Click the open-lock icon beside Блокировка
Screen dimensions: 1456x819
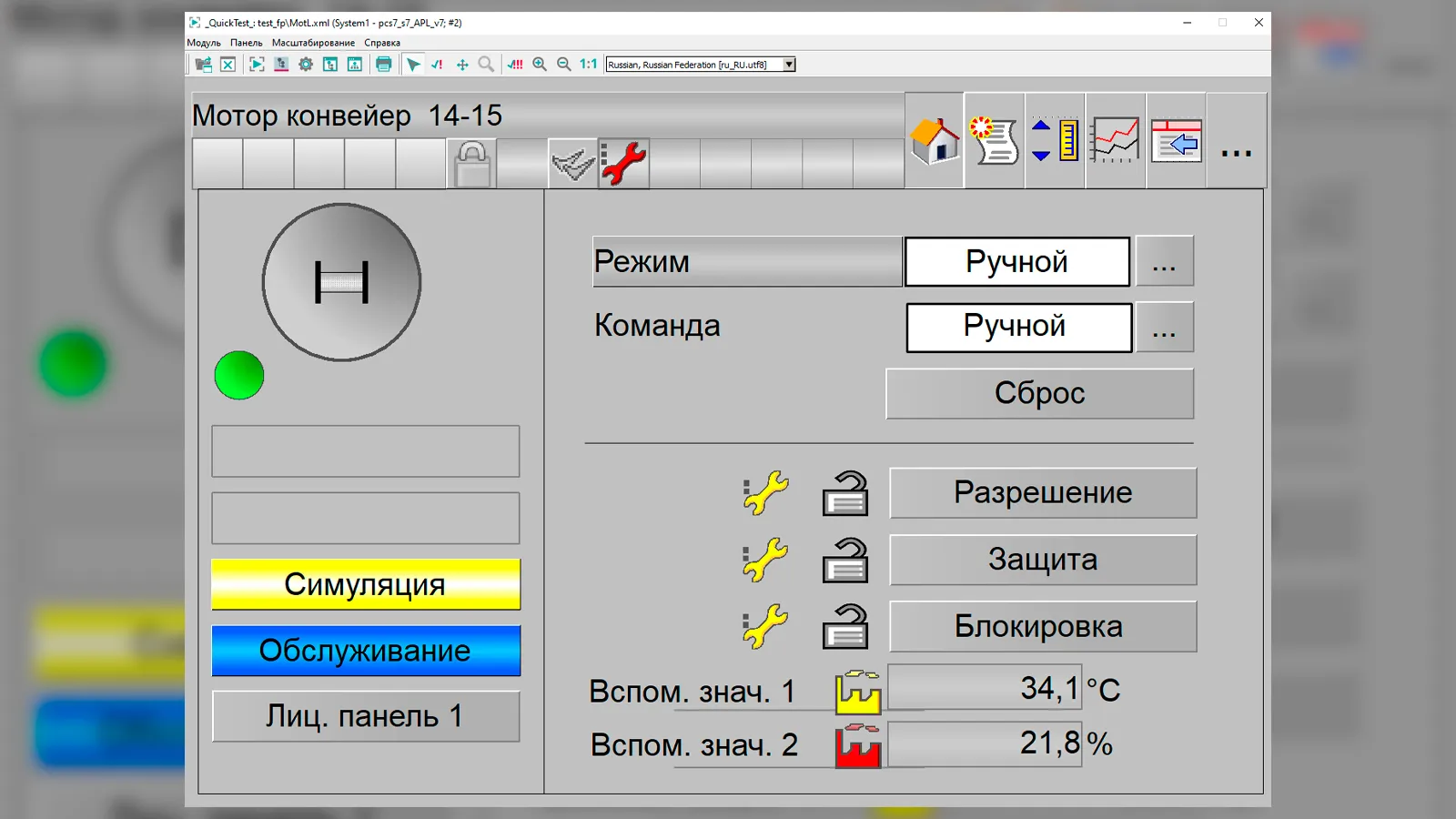(845, 626)
